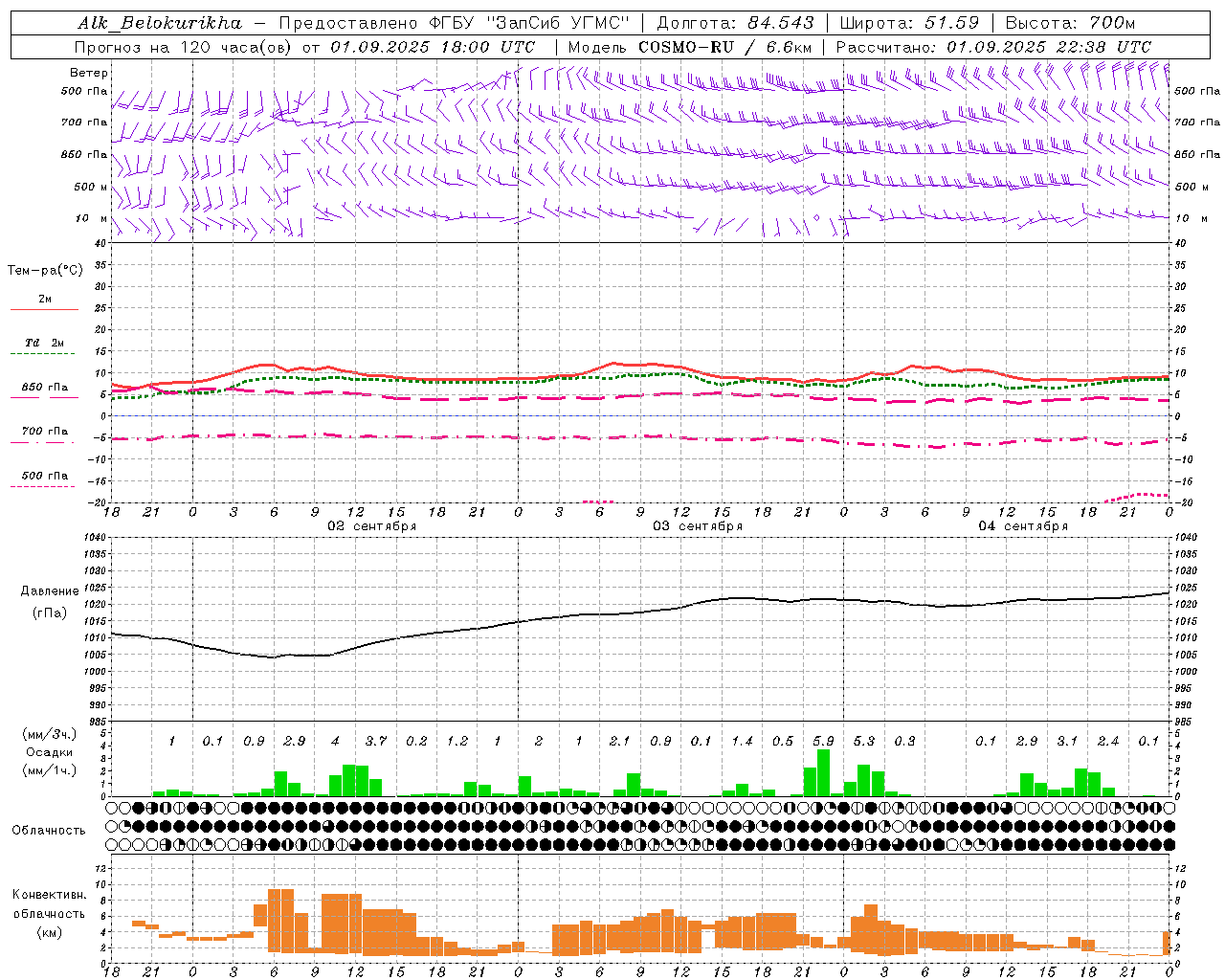Click the 500 гПа legend entry under temperature
Viewport: 1225px width, 980px height.
point(45,476)
